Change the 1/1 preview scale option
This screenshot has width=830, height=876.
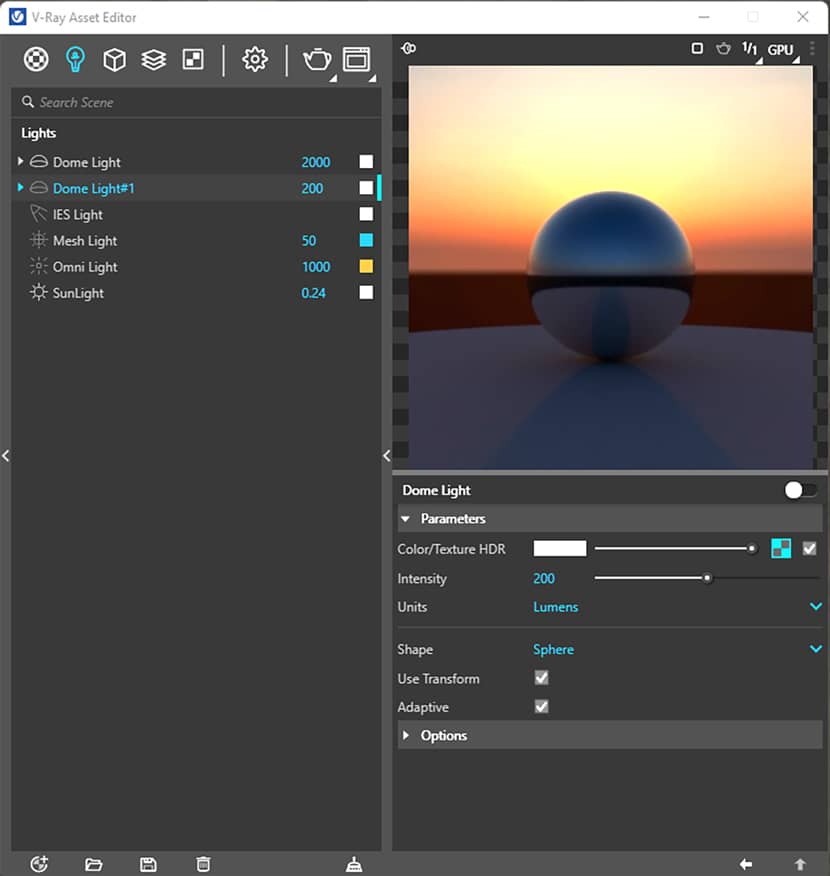point(750,49)
